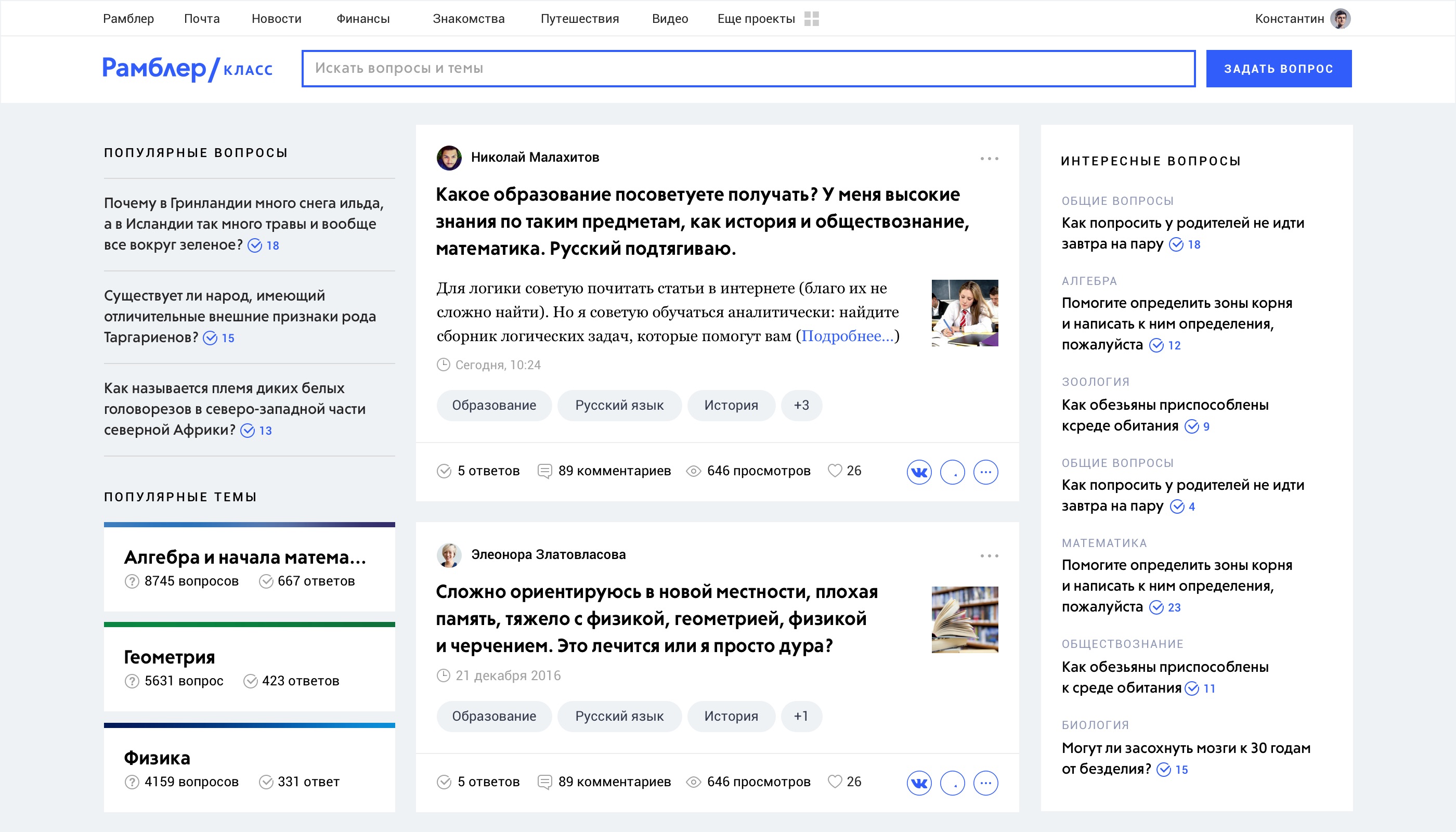Screen dimensions: 1456x832
Task: Open three-dot menu on Николай Малахитов post
Action: click(x=989, y=159)
